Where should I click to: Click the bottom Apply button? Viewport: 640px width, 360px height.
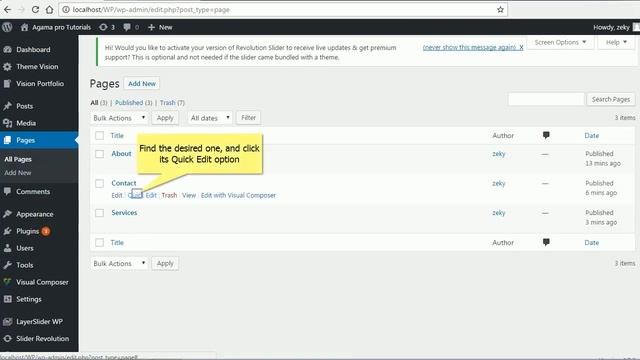coord(165,264)
